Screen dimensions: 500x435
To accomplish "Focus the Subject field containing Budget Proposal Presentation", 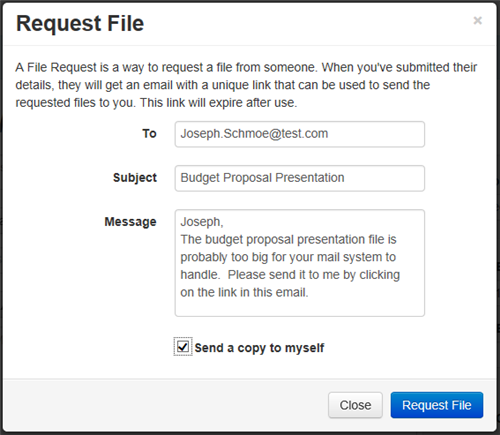I will click(300, 178).
